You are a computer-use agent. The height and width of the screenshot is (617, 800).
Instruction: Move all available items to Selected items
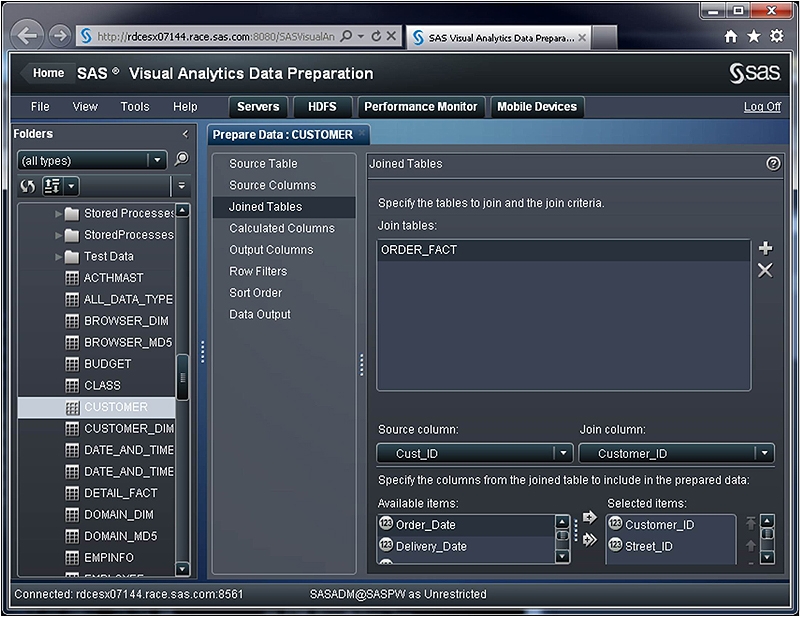[590, 539]
